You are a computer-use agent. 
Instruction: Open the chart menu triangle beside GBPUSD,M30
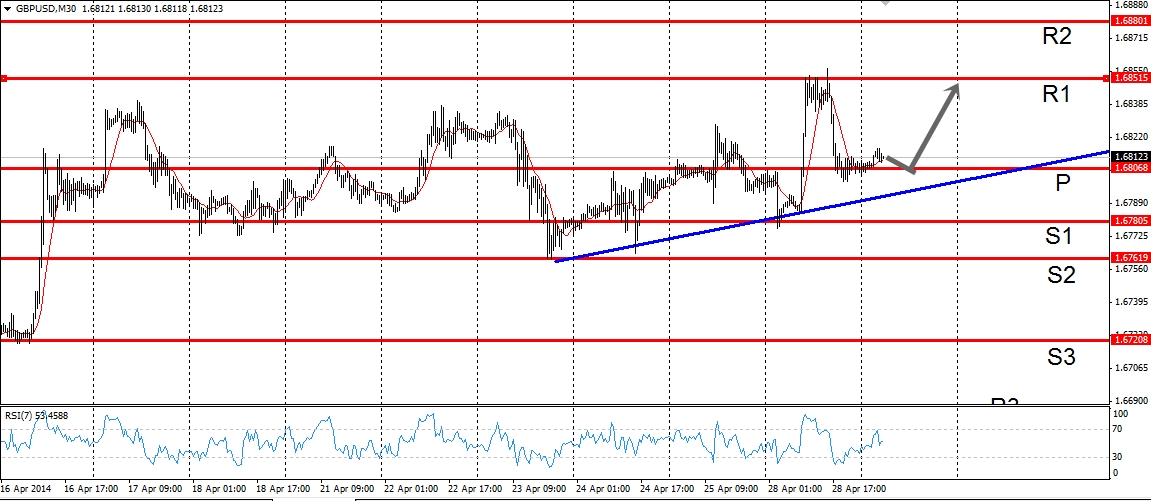tap(7, 9)
